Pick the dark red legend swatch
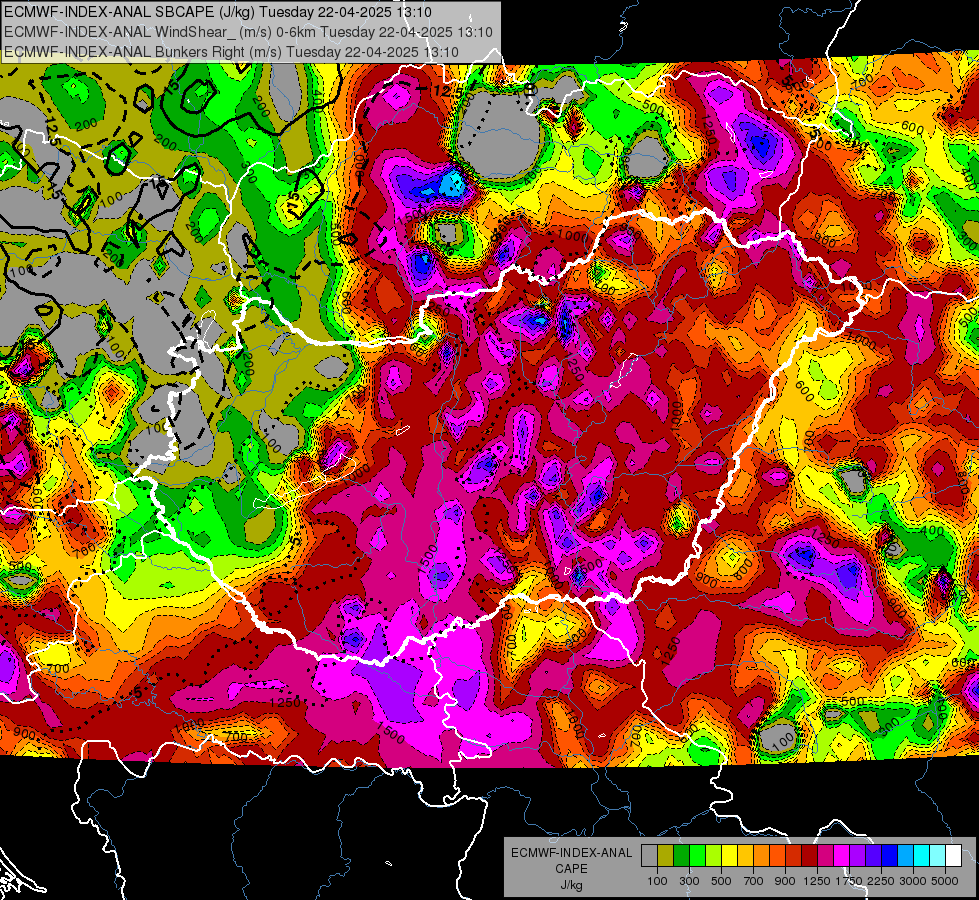Screen dimensions: 979x900 810,856
